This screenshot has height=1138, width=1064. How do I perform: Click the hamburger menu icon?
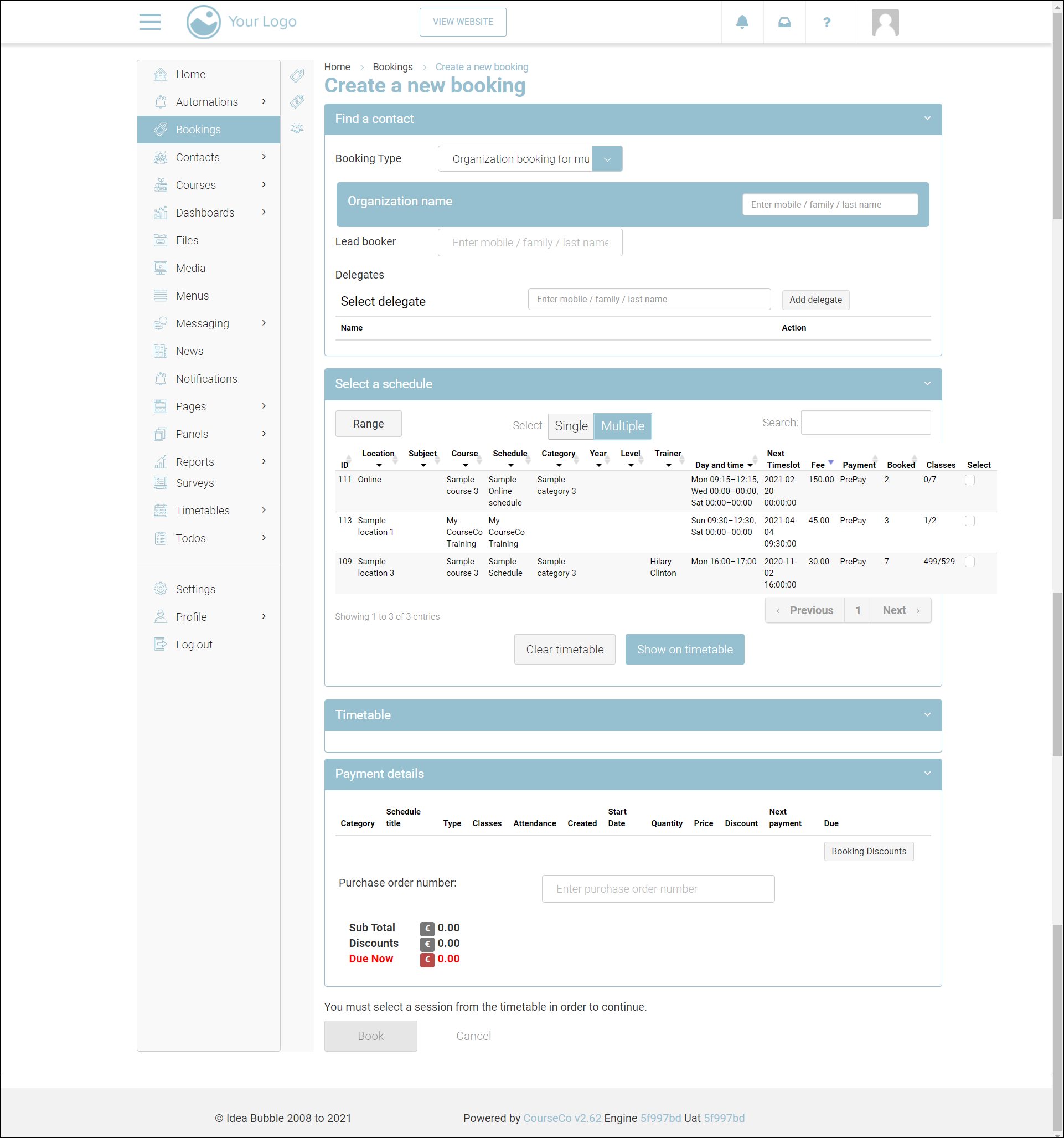(x=149, y=22)
